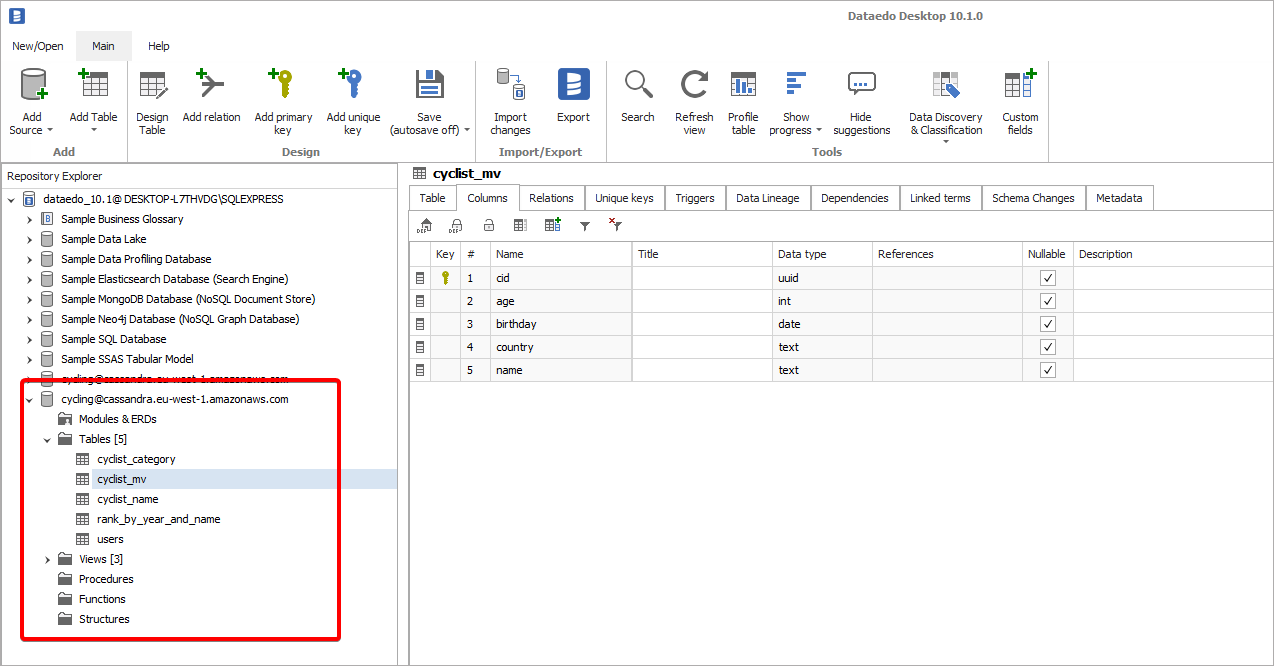1274x666 pixels.
Task: Select the Add primary key icon
Action: click(283, 86)
